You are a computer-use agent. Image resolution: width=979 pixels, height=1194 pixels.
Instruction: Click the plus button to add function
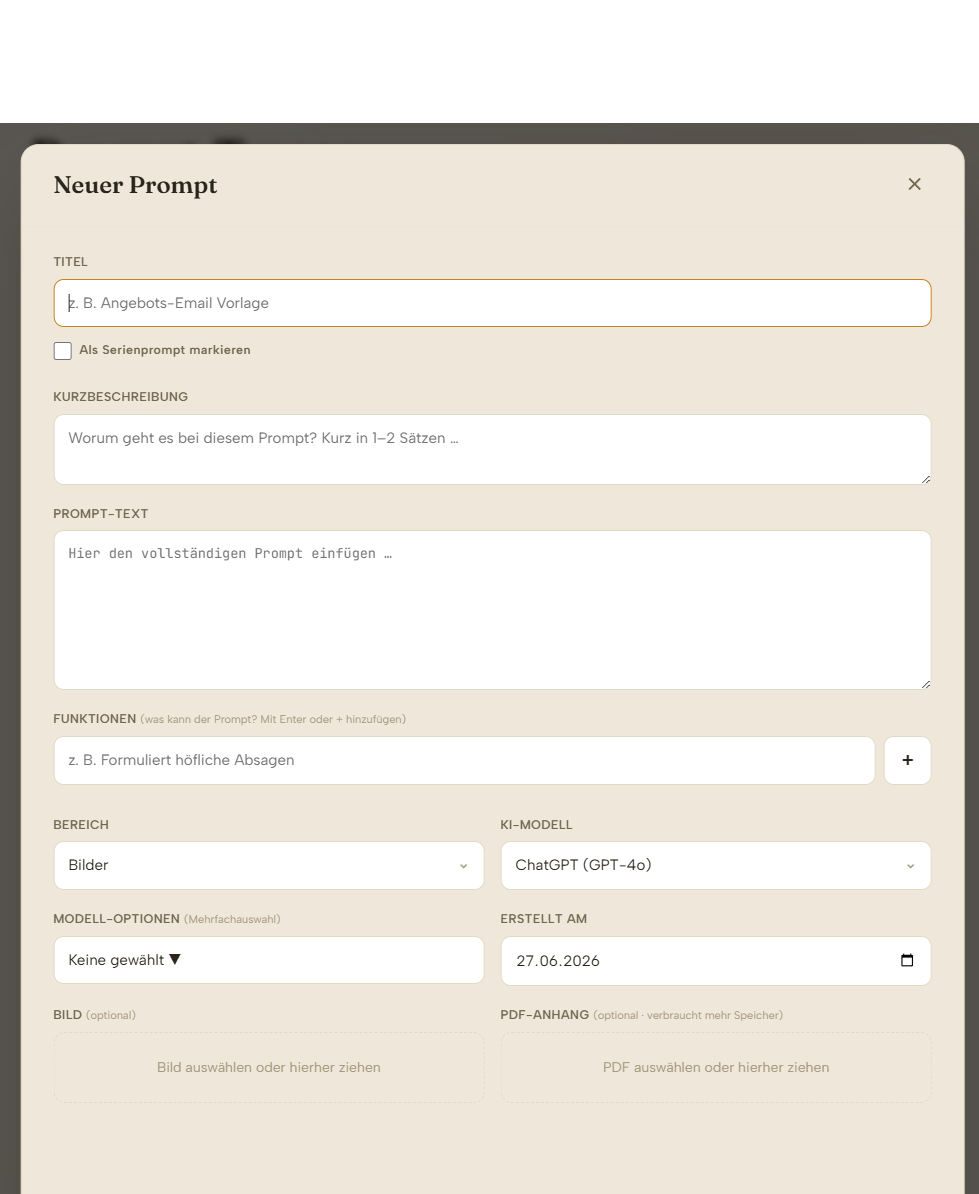pyautogui.click(x=907, y=760)
